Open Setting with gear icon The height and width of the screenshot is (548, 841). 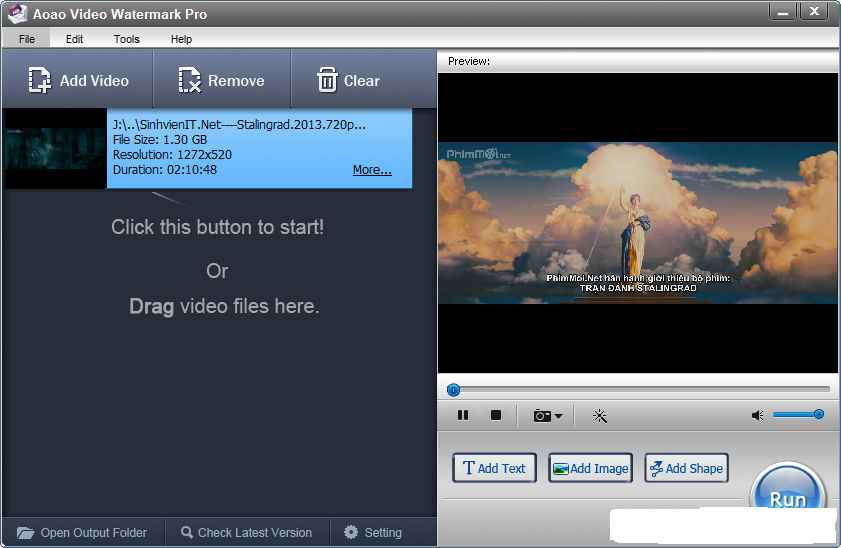373,532
